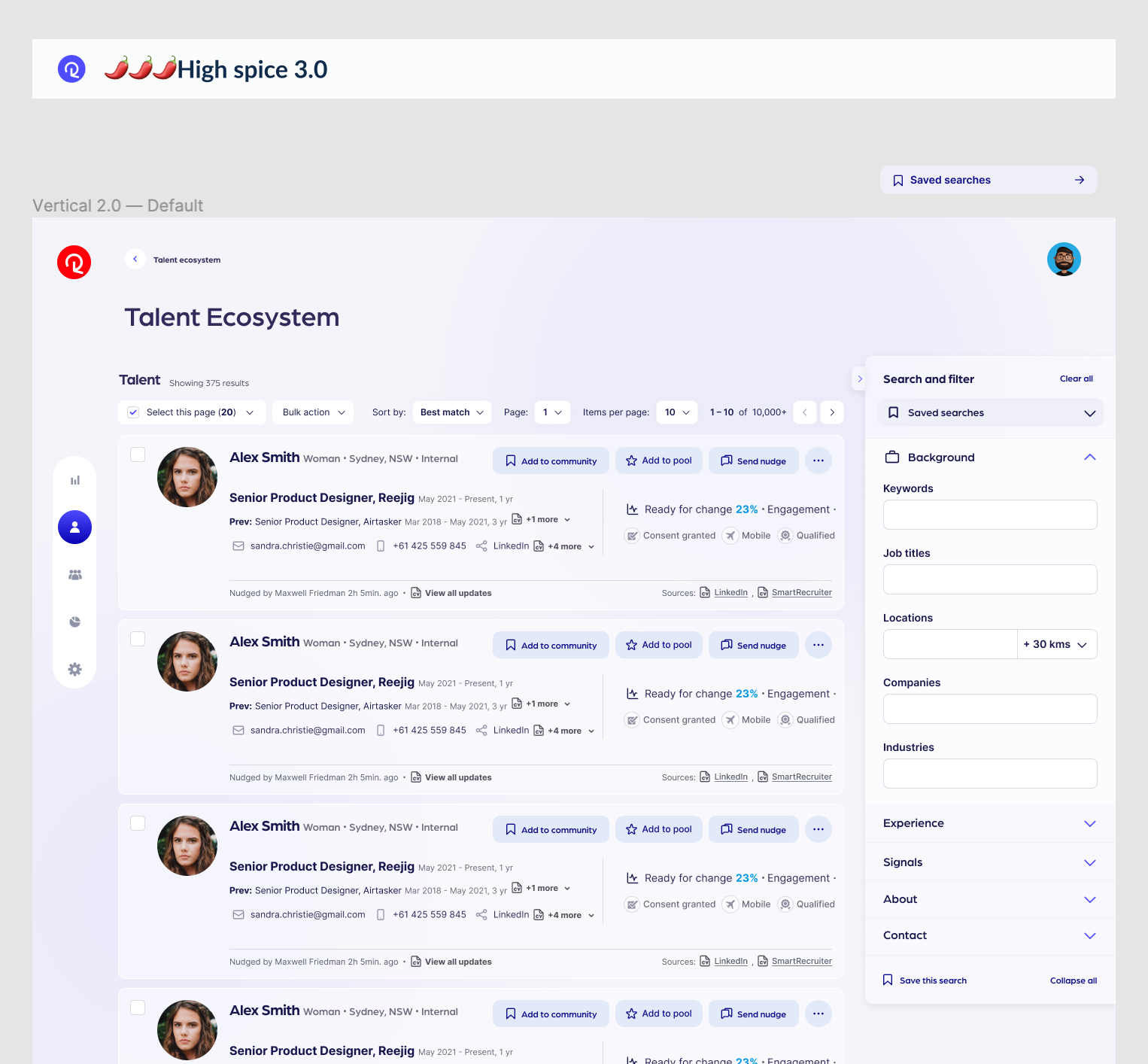Open View all updates on the first card

[451, 593]
